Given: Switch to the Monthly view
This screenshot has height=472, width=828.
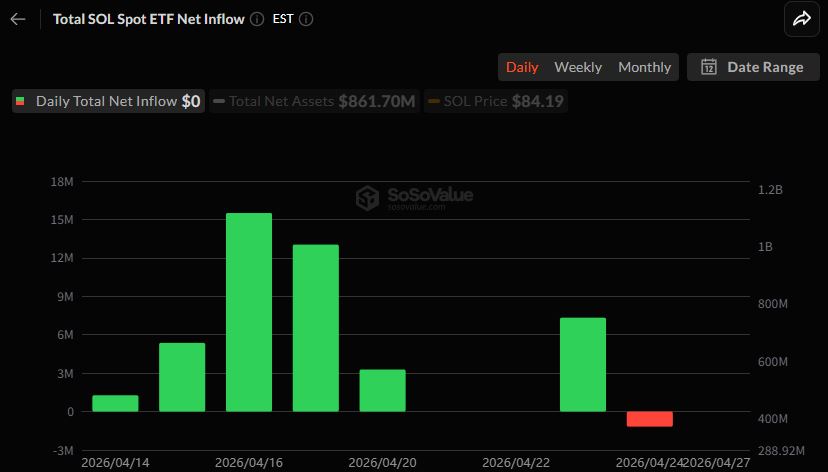Looking at the screenshot, I should (644, 67).
